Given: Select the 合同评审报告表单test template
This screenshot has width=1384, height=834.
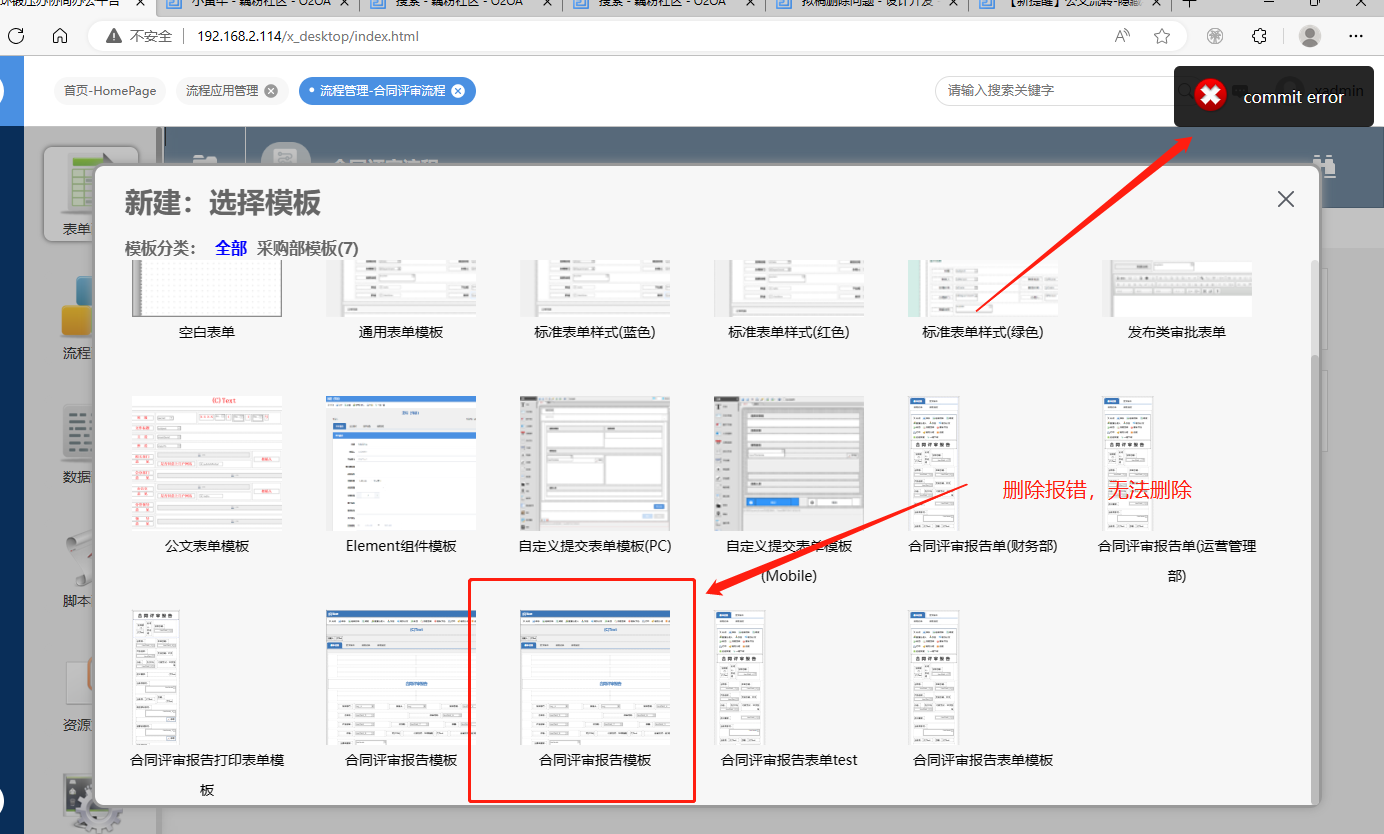Looking at the screenshot, I should pyautogui.click(x=789, y=690).
